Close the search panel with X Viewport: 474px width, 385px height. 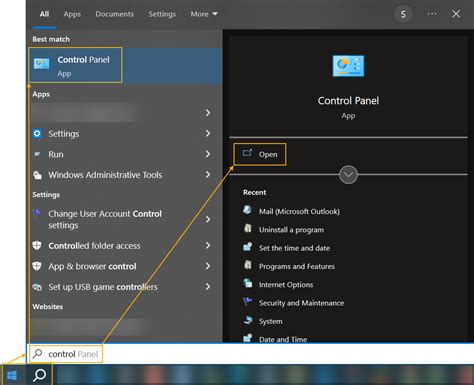pos(456,14)
